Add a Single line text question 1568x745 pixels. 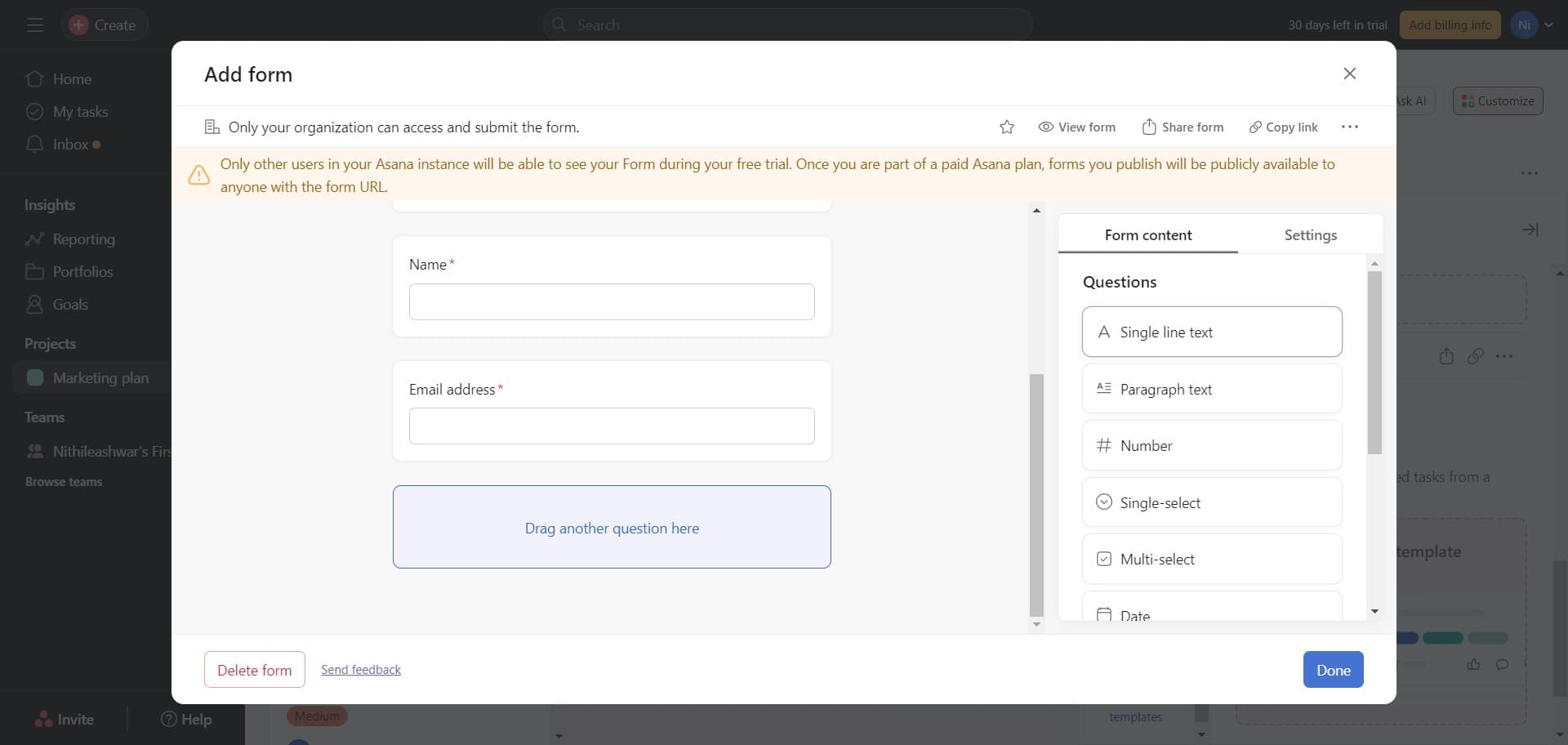click(1211, 332)
